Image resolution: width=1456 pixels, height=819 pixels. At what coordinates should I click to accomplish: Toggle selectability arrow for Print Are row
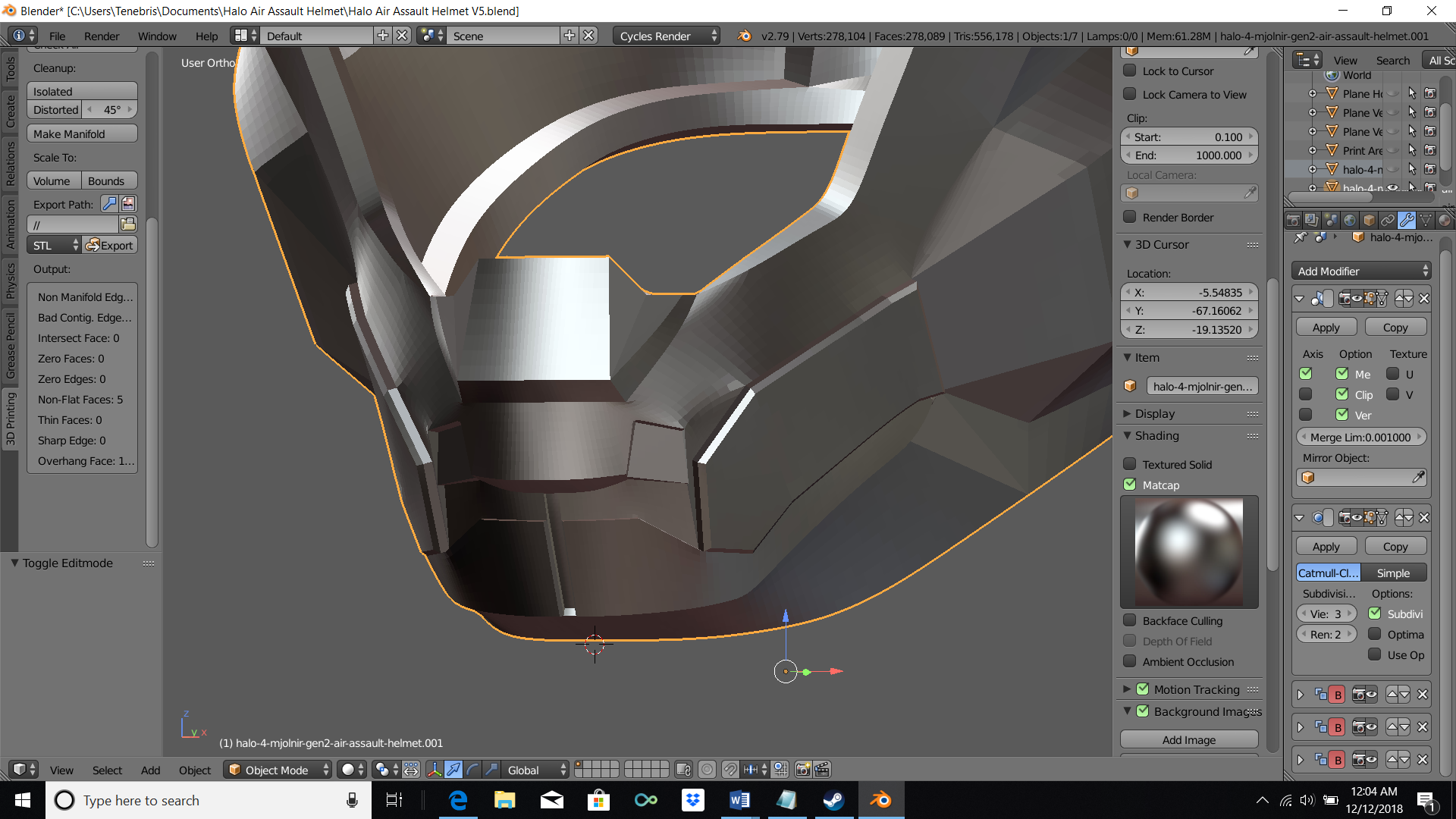coord(1412,150)
